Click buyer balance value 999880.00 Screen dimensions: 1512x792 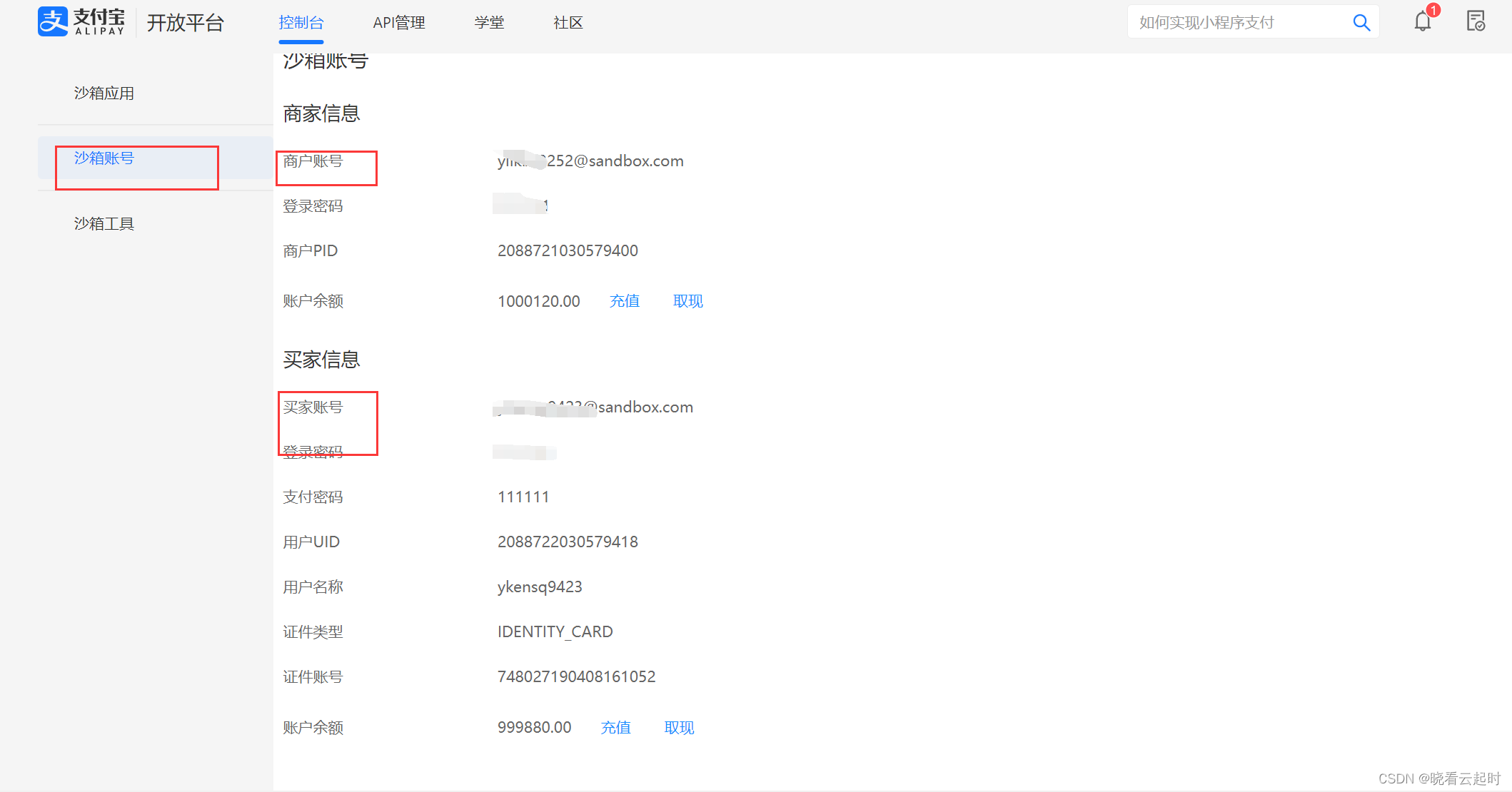pyautogui.click(x=535, y=728)
